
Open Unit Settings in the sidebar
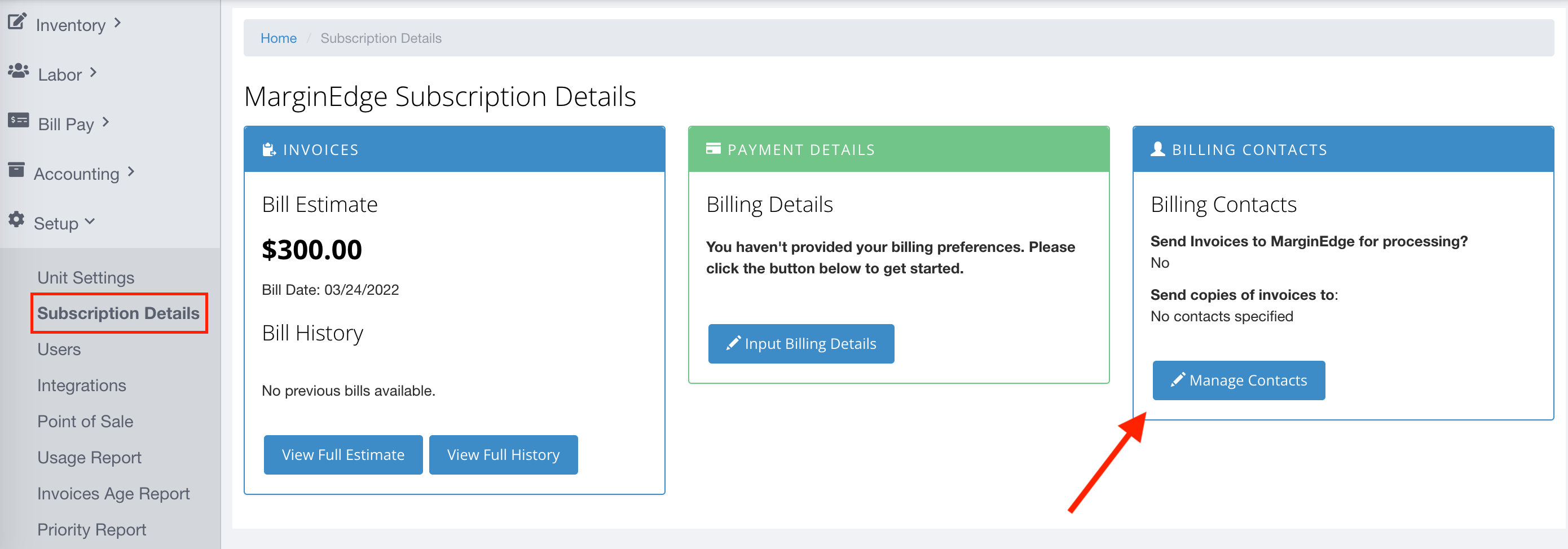click(x=86, y=278)
